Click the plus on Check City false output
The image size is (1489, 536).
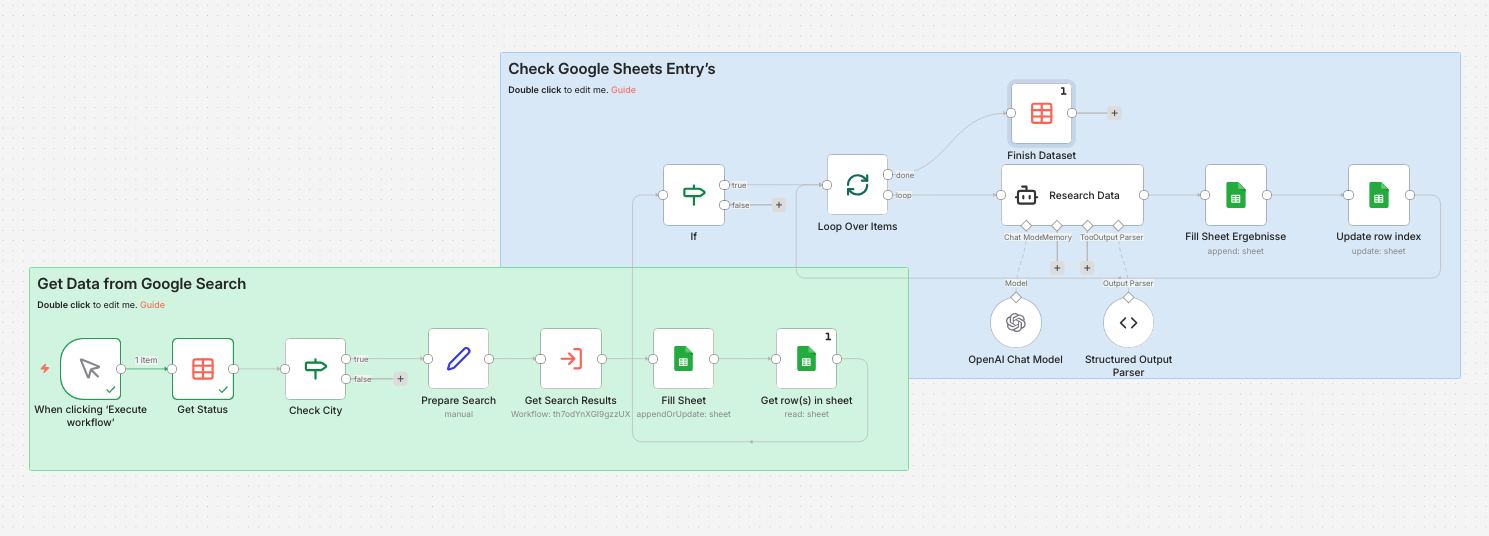tap(400, 379)
